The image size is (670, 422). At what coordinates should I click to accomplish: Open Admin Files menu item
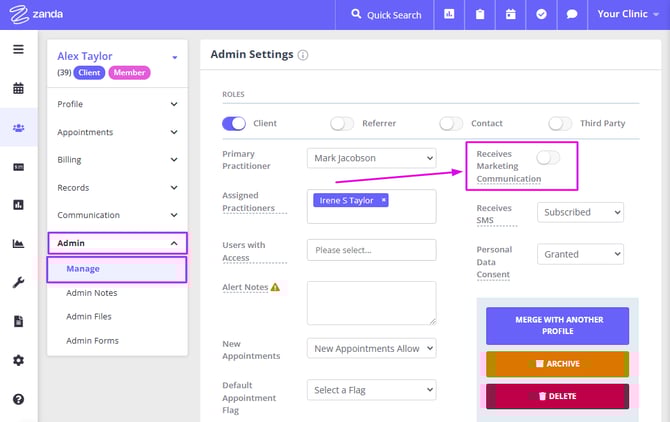point(89,317)
